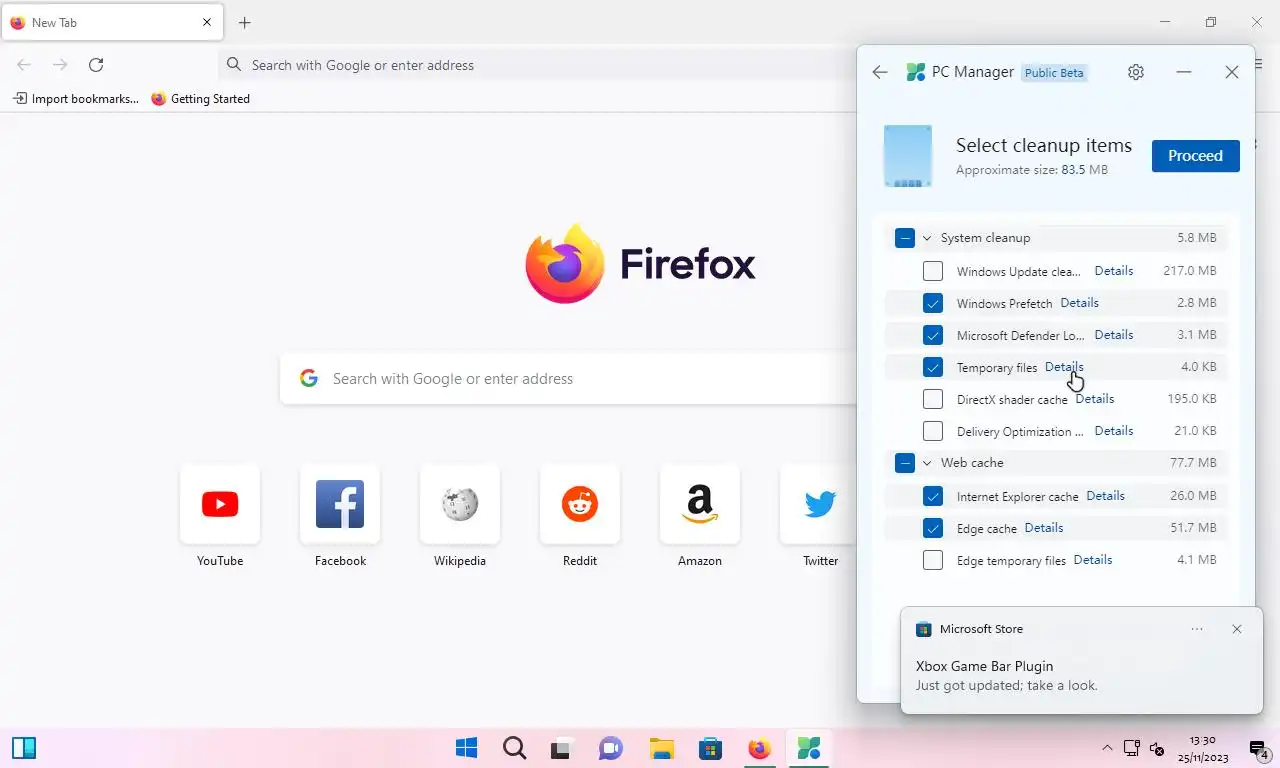Uncheck Edge cache checkbox

click(x=932, y=528)
